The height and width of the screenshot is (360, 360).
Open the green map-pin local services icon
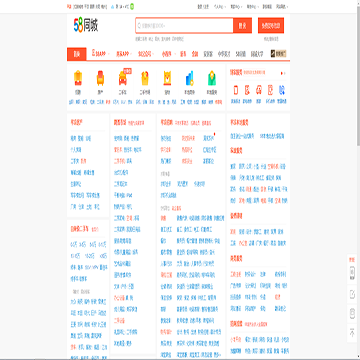pyautogui.click(x=212, y=78)
